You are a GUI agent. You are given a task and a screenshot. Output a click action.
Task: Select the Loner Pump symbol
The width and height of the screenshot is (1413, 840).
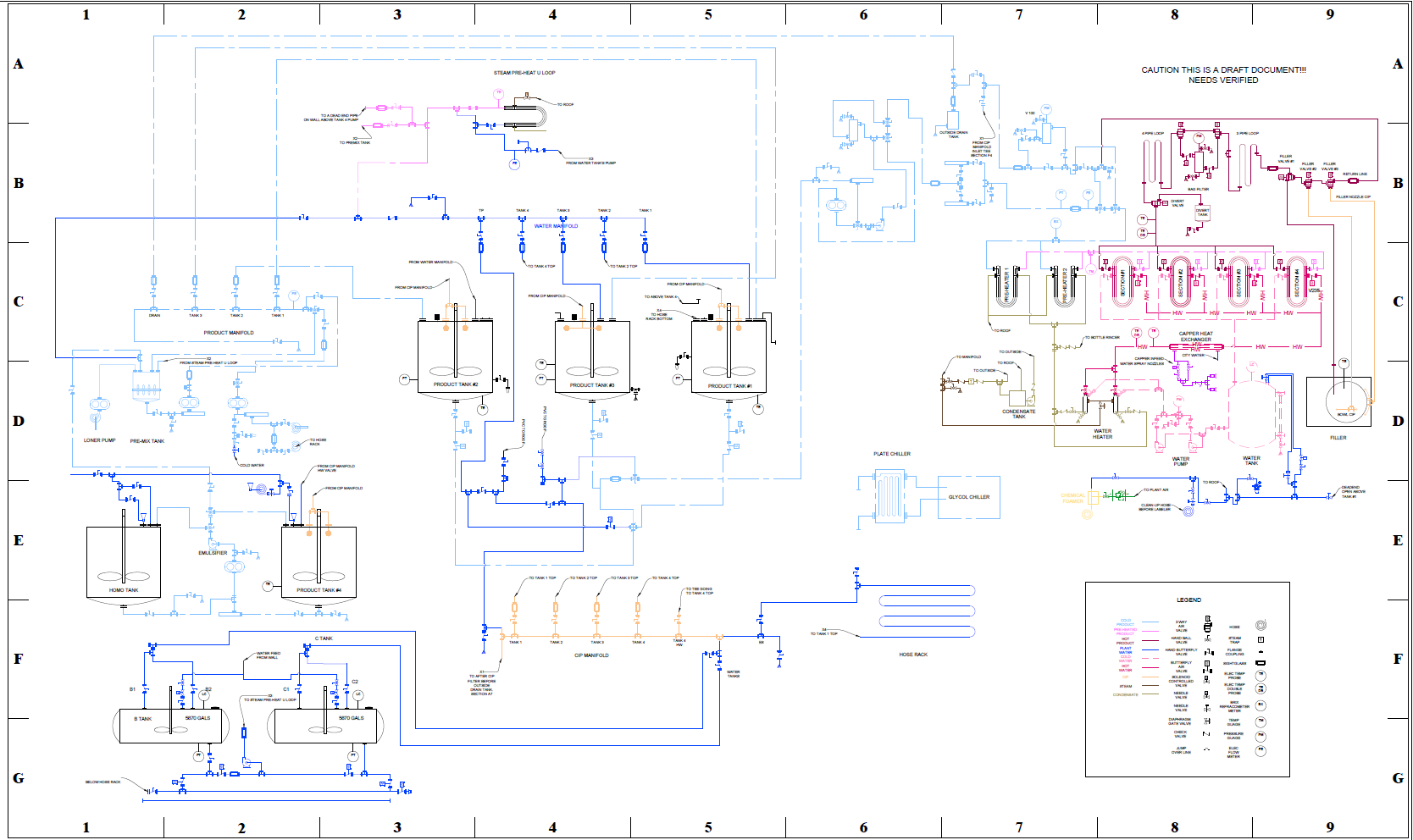[102, 405]
